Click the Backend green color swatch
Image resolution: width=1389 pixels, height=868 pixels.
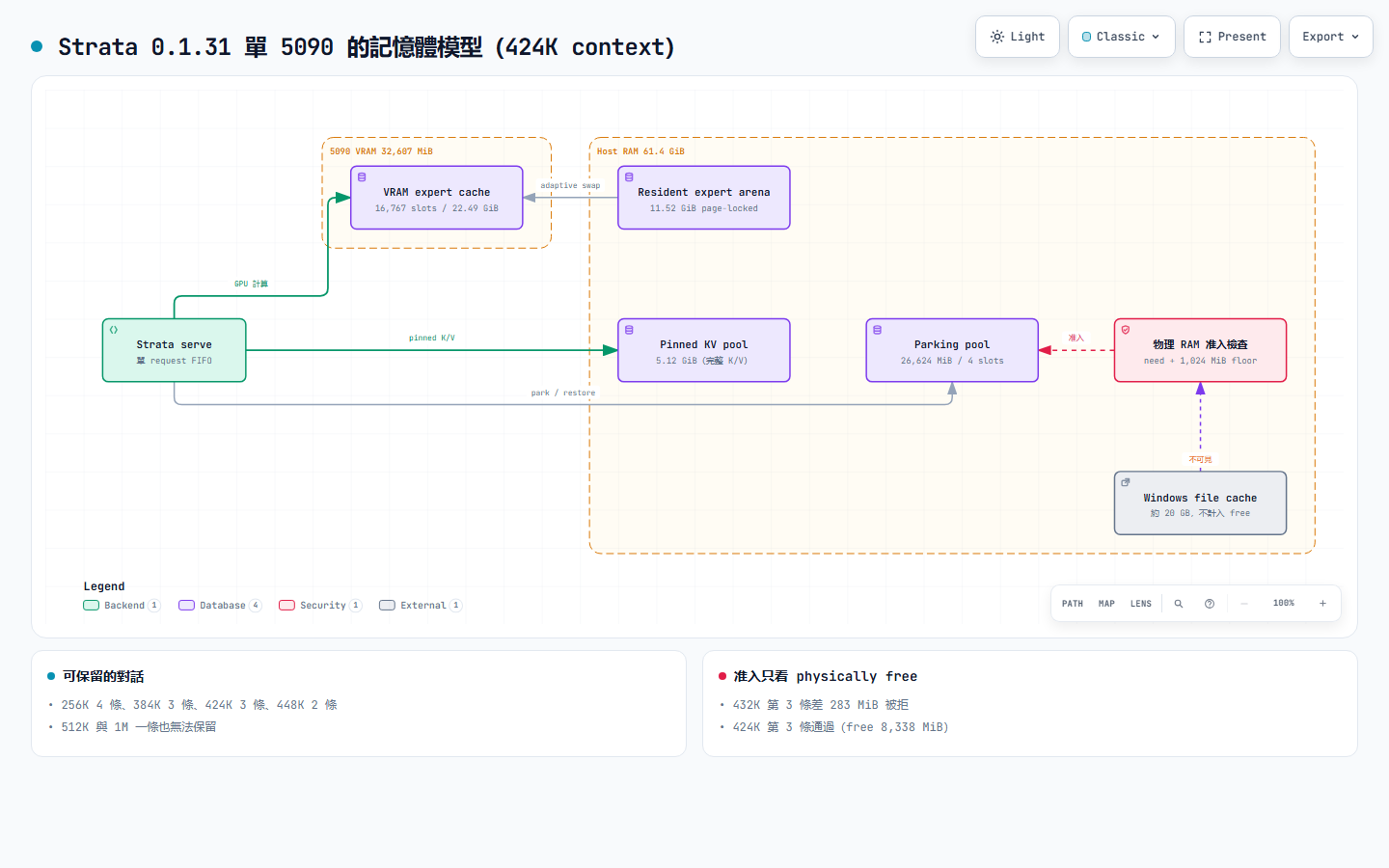pyautogui.click(x=92, y=606)
